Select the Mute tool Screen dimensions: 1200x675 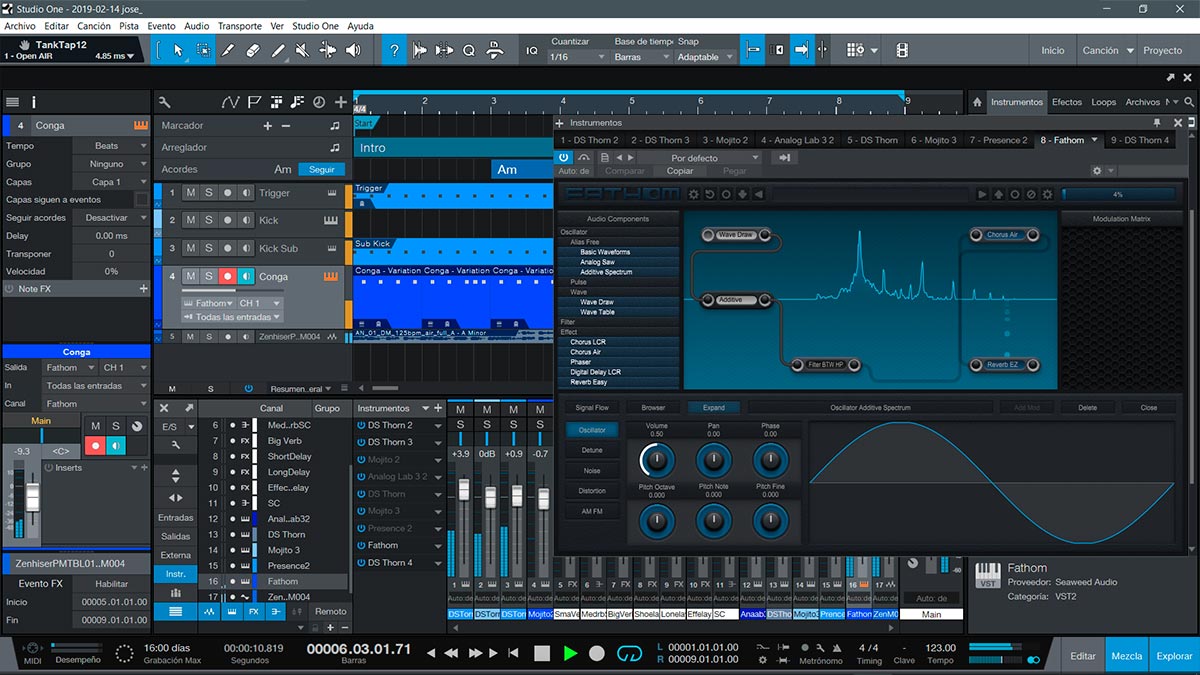303,50
